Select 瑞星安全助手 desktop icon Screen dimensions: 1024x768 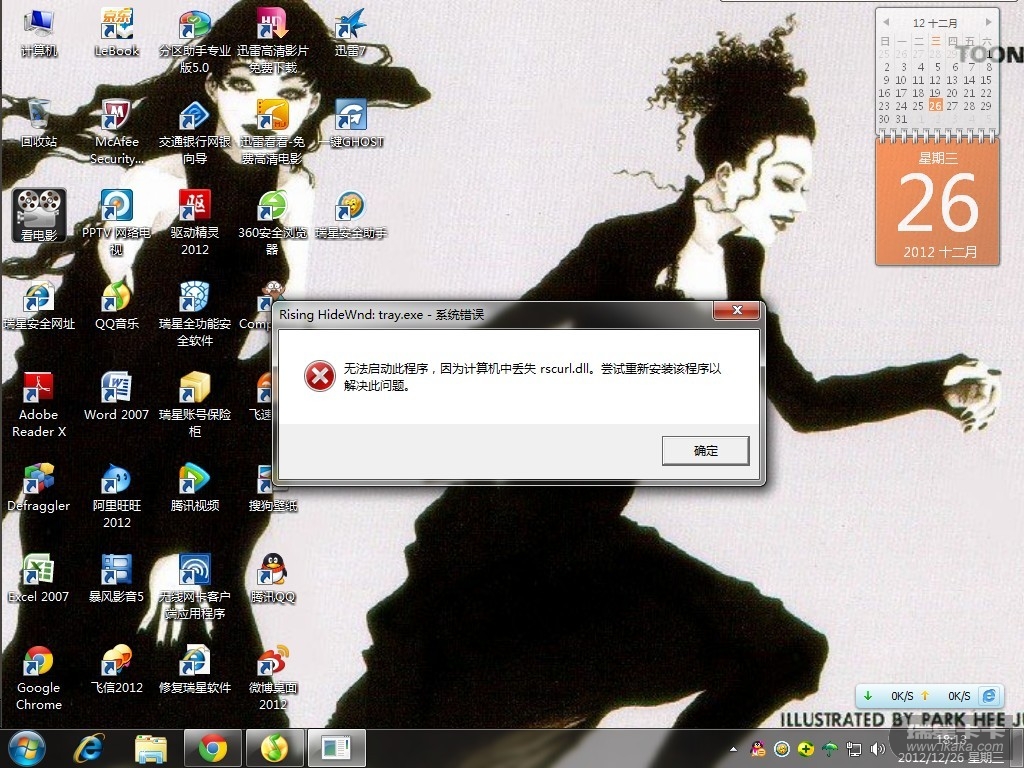[351, 216]
